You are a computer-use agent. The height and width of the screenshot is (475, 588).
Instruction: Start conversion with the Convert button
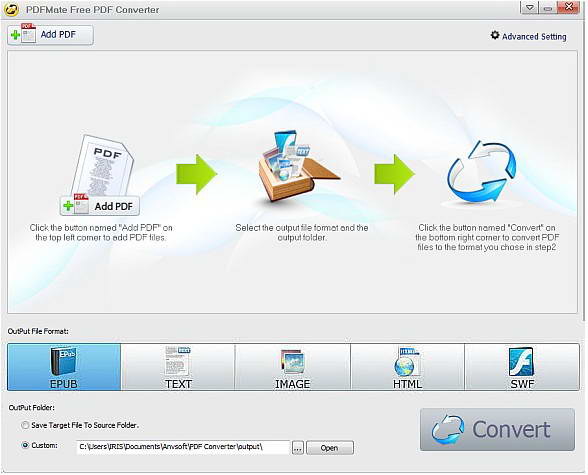pos(497,430)
